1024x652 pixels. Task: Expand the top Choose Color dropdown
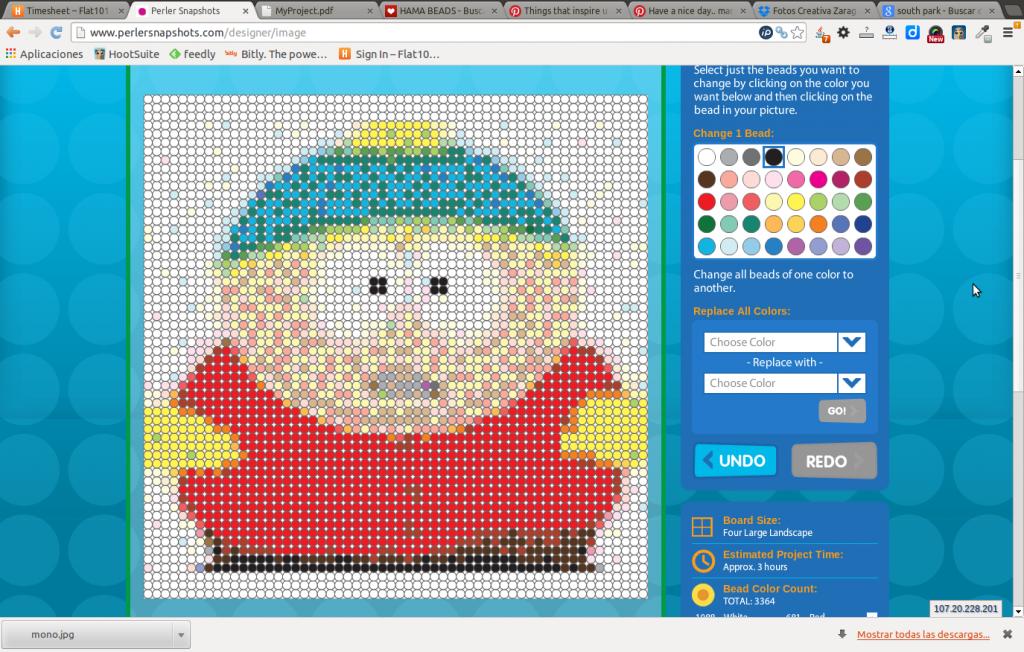851,342
